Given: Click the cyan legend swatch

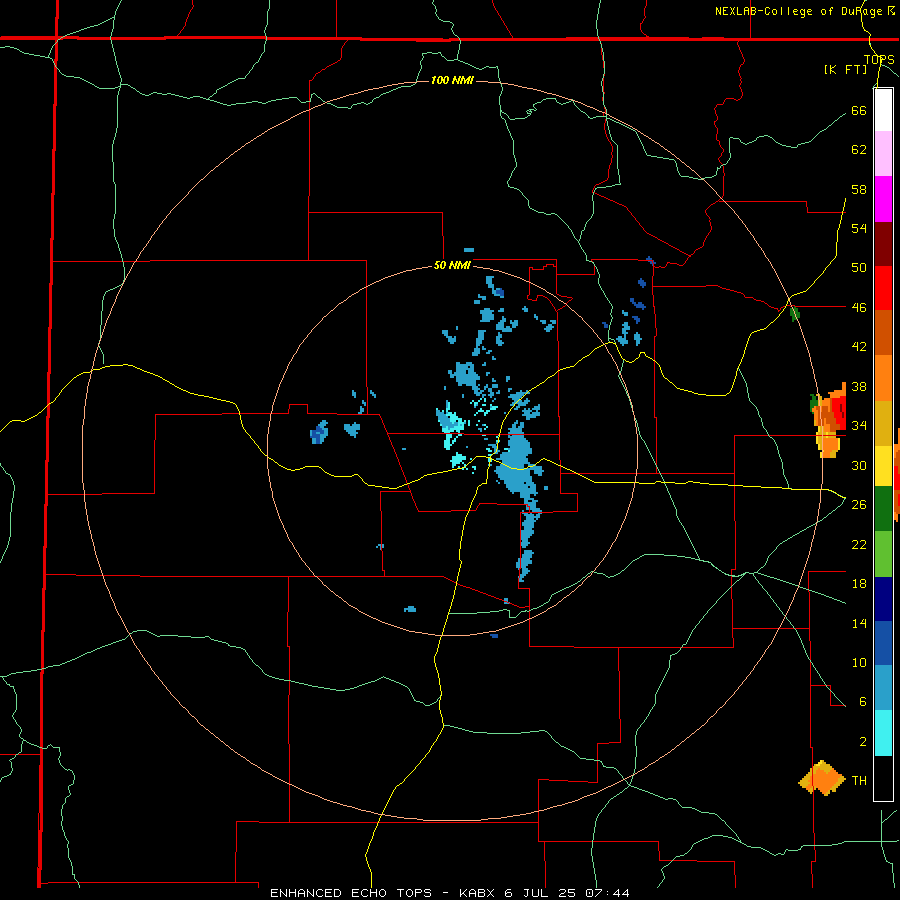Looking at the screenshot, I should pyautogui.click(x=883, y=733).
